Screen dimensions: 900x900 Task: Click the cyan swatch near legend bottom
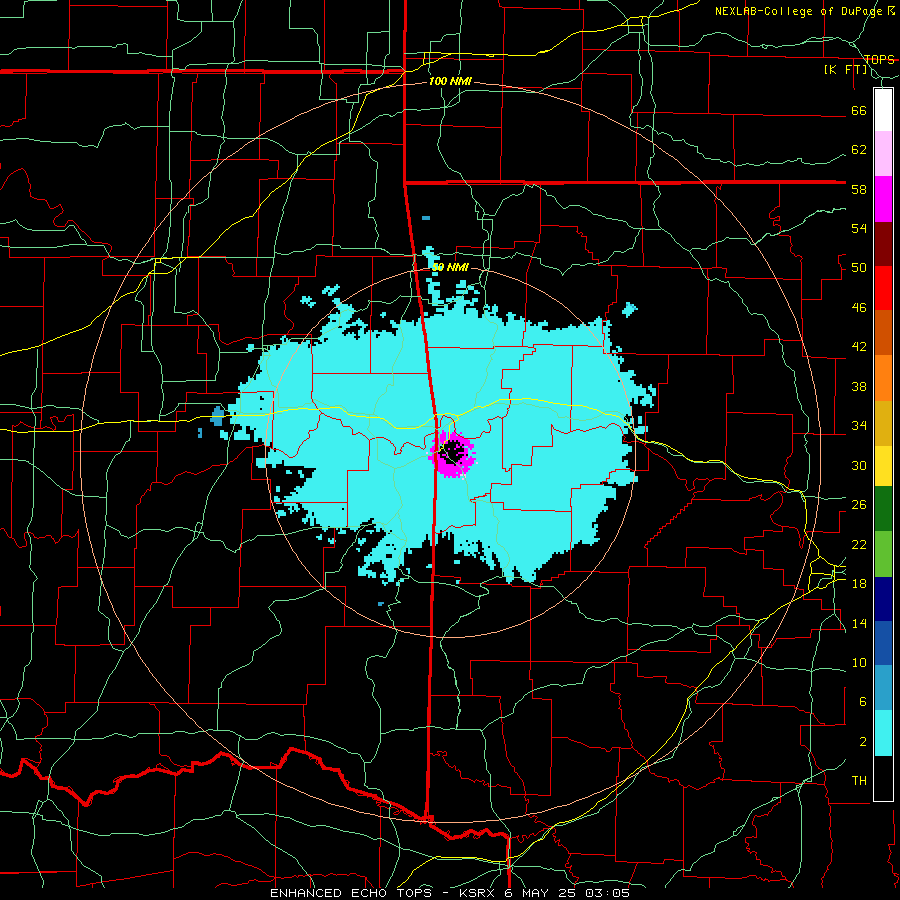click(x=883, y=733)
